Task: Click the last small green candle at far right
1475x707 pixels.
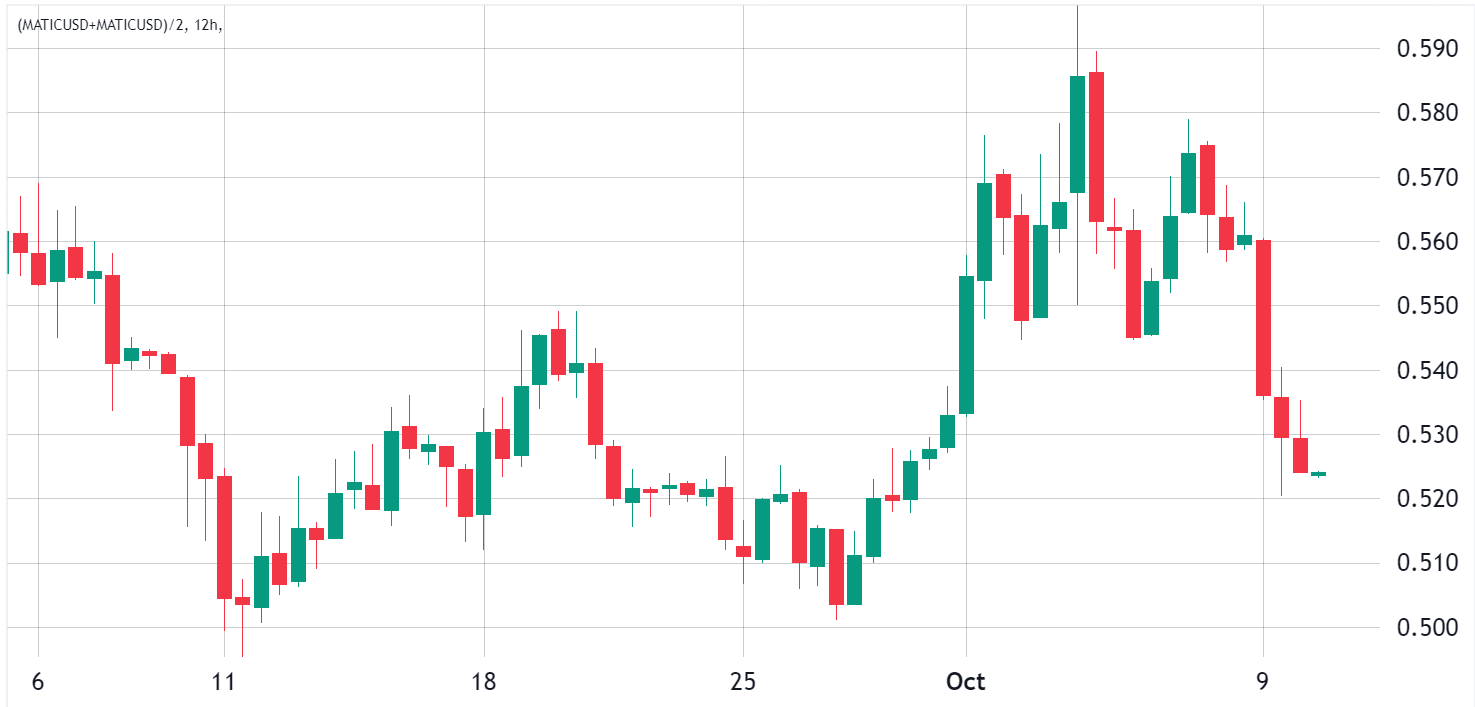Action: [x=1318, y=474]
